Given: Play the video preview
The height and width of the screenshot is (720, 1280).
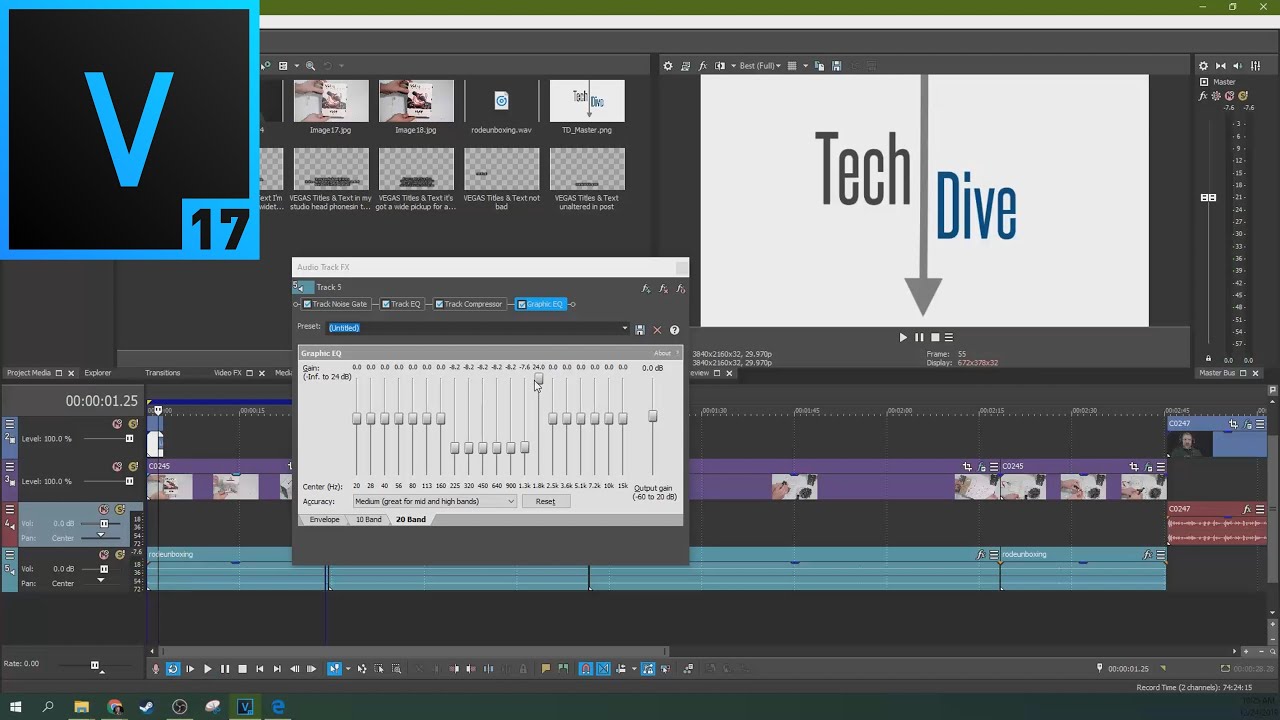Looking at the screenshot, I should tap(903, 337).
